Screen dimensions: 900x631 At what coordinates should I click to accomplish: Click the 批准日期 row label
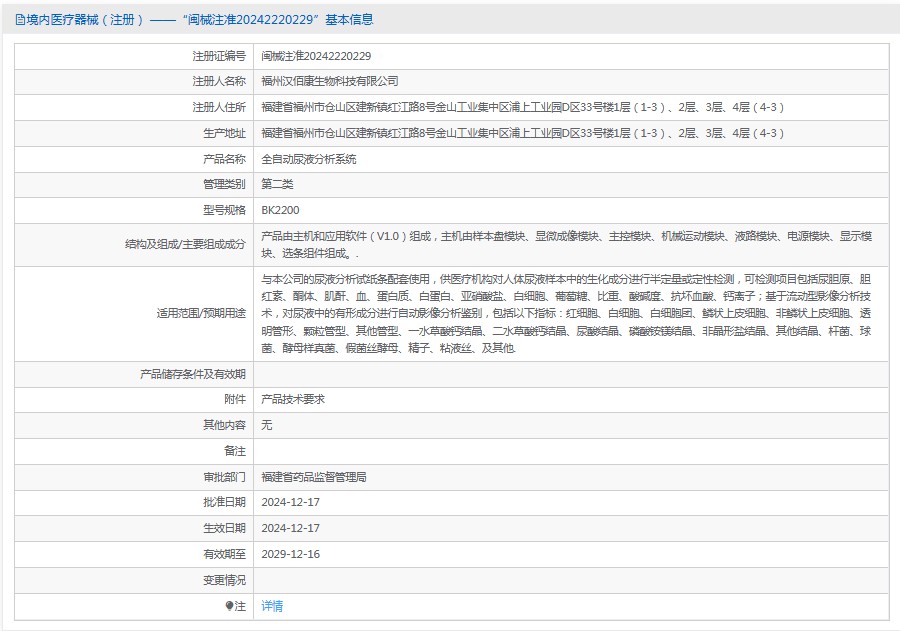tap(224, 502)
